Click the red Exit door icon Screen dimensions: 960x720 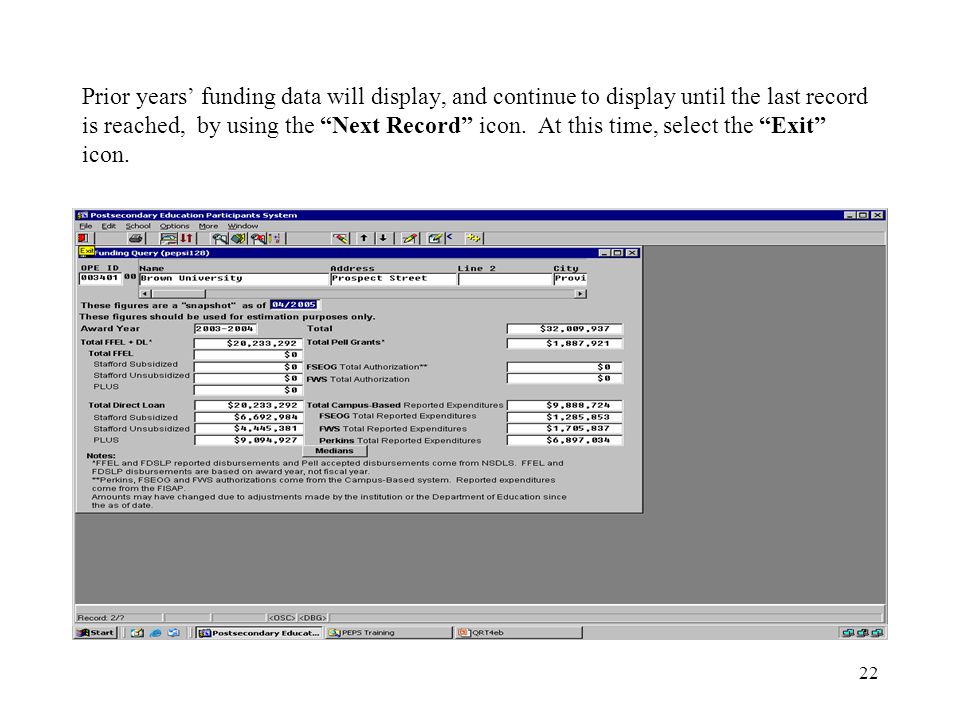point(83,238)
